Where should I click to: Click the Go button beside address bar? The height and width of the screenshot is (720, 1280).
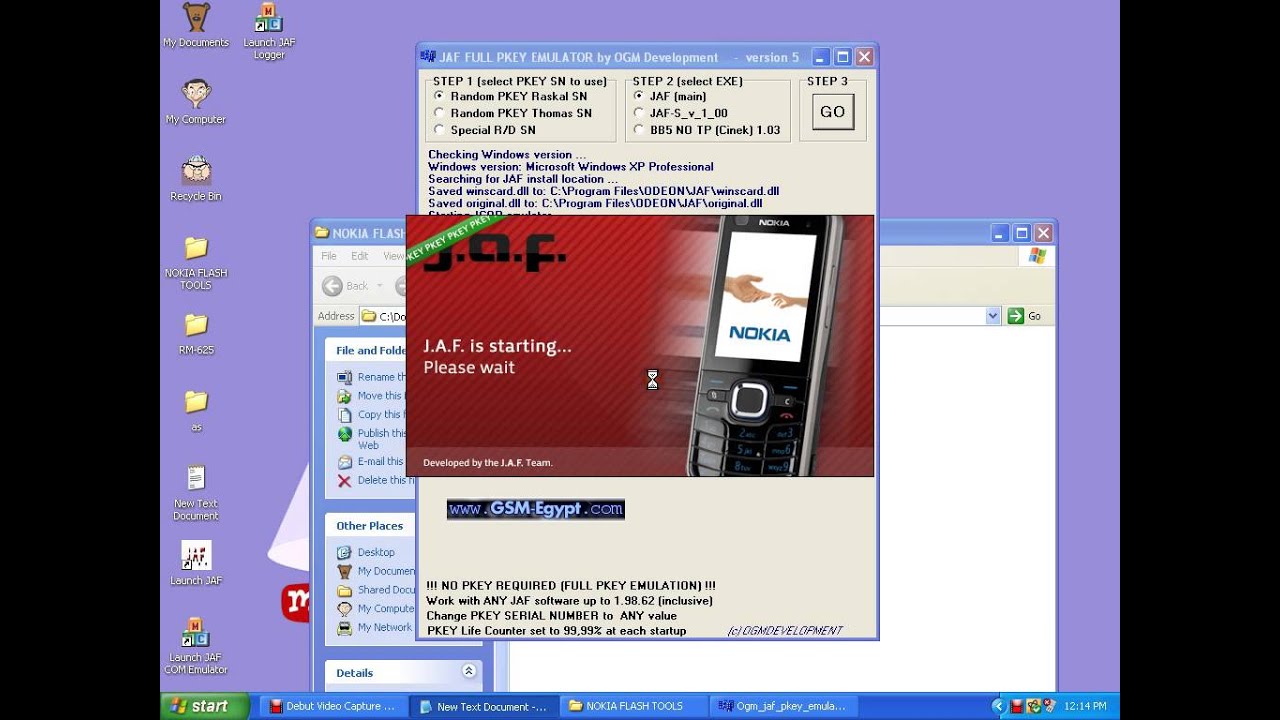(x=1024, y=316)
